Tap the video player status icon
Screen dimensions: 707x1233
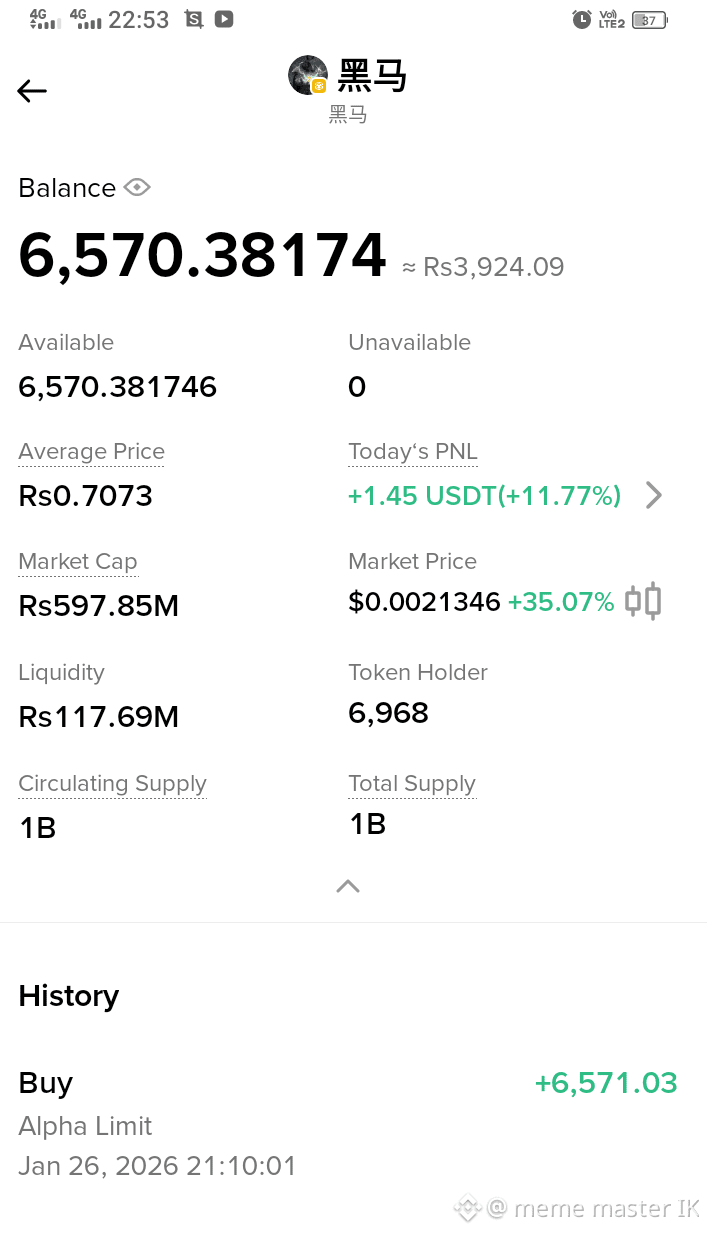point(224,19)
